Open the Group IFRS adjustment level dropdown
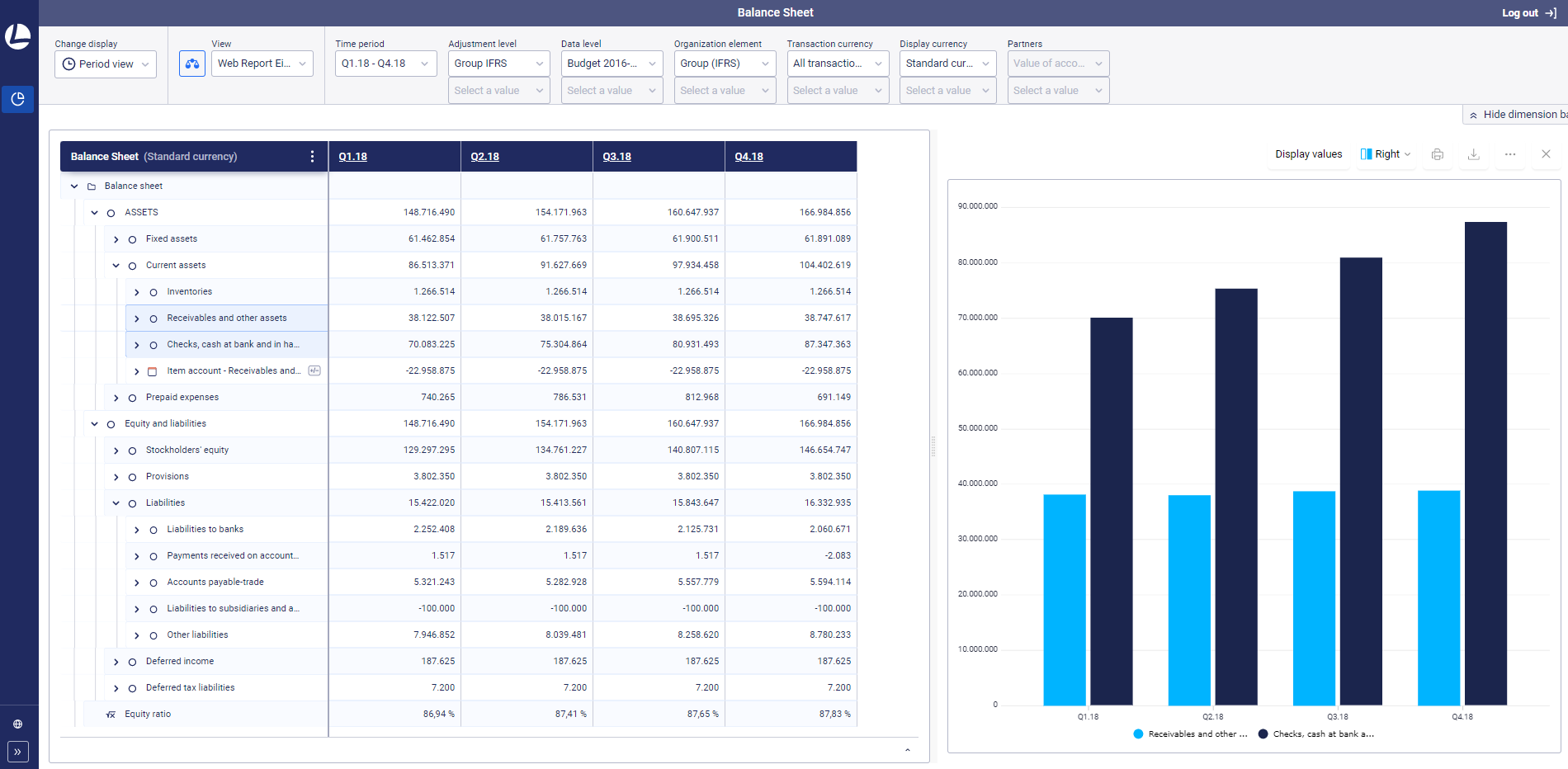Image resolution: width=1568 pixels, height=769 pixels. (499, 64)
